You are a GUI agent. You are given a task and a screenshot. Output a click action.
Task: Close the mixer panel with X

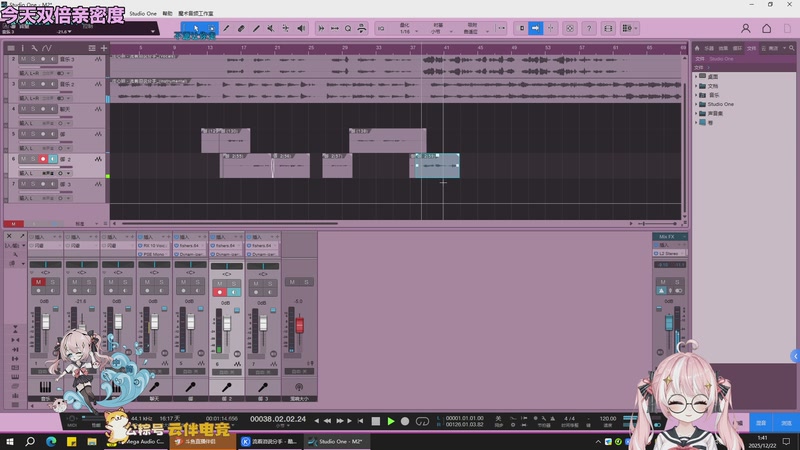coord(9,236)
